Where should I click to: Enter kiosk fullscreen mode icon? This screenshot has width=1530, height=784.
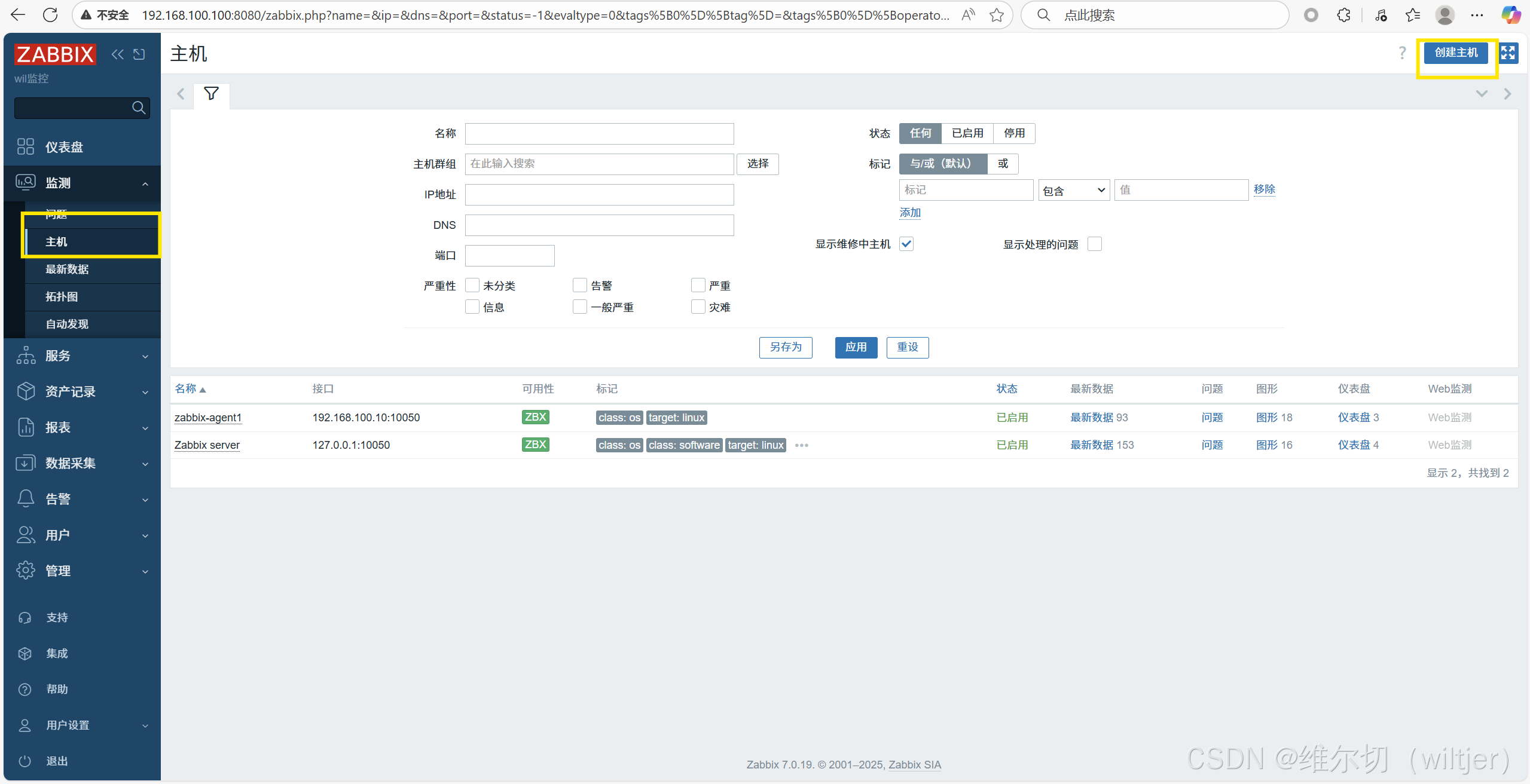tap(1508, 53)
